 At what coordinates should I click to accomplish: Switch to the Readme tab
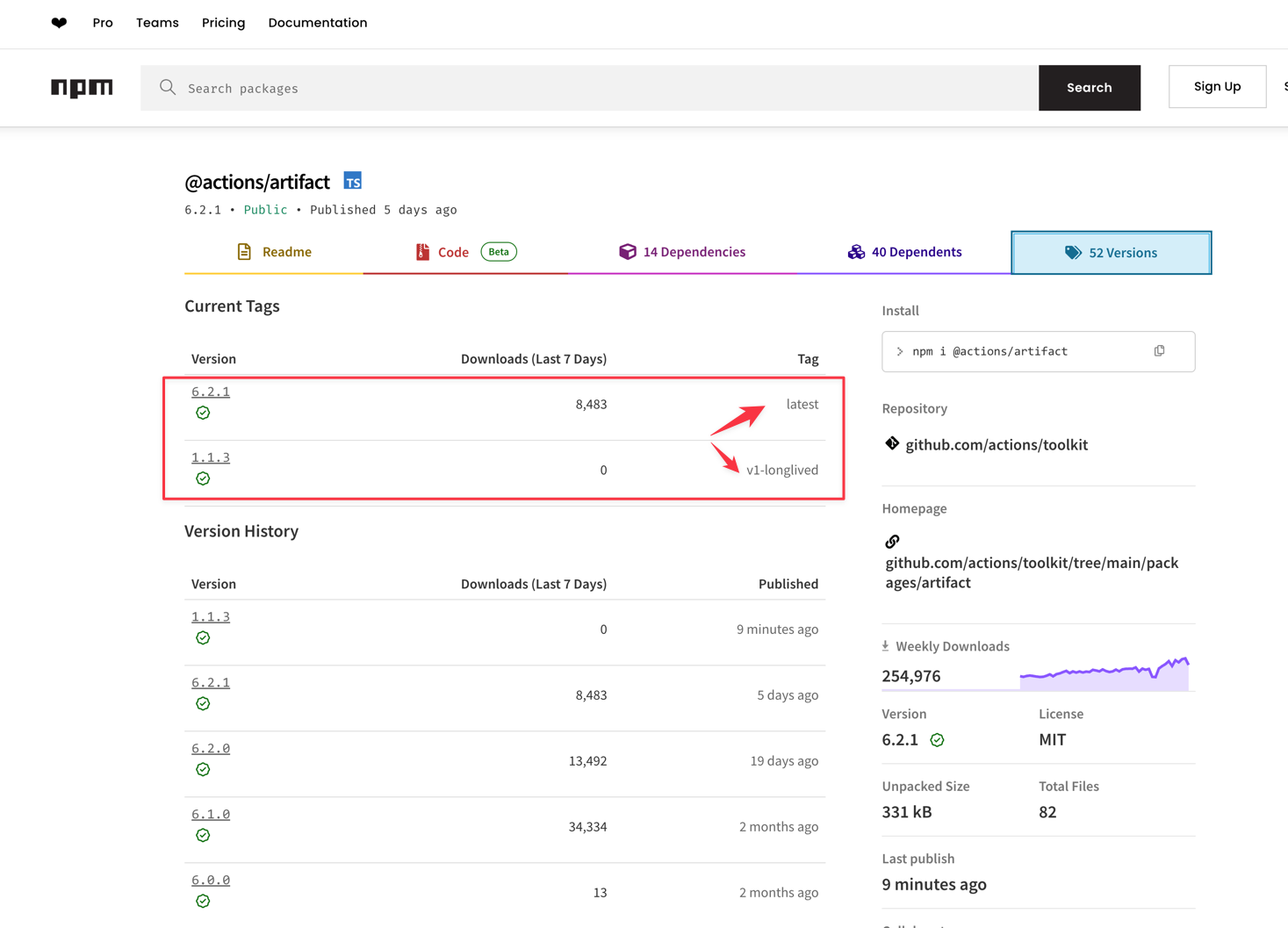274,252
